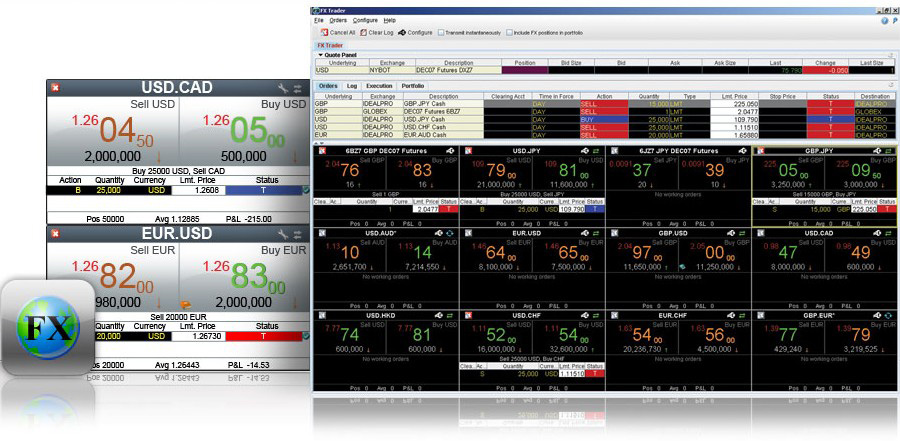
Task: Click the 1.11510 limit price in the USD.CHF cell
Action: [x=572, y=374]
